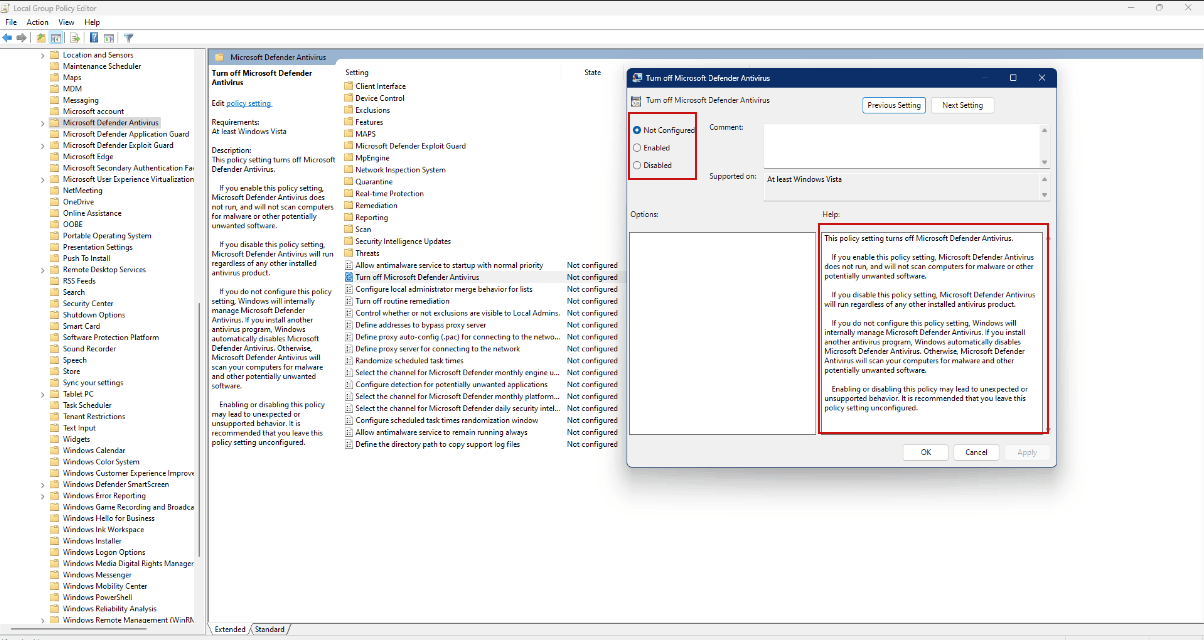Expand the Location and Sensors tree node

pos(43,55)
